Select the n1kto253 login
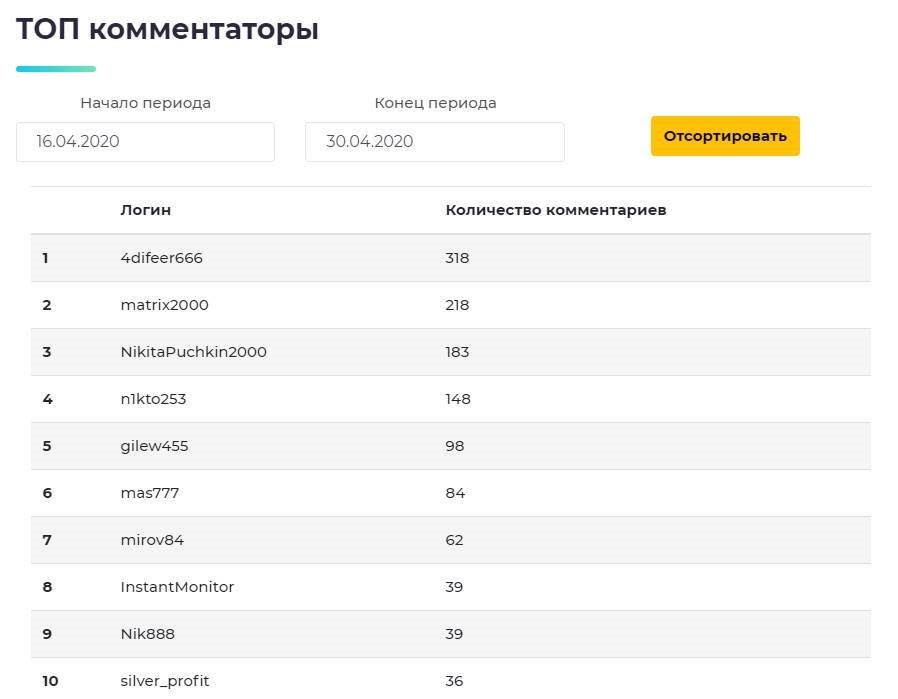This screenshot has width=898, height=699. (x=154, y=399)
